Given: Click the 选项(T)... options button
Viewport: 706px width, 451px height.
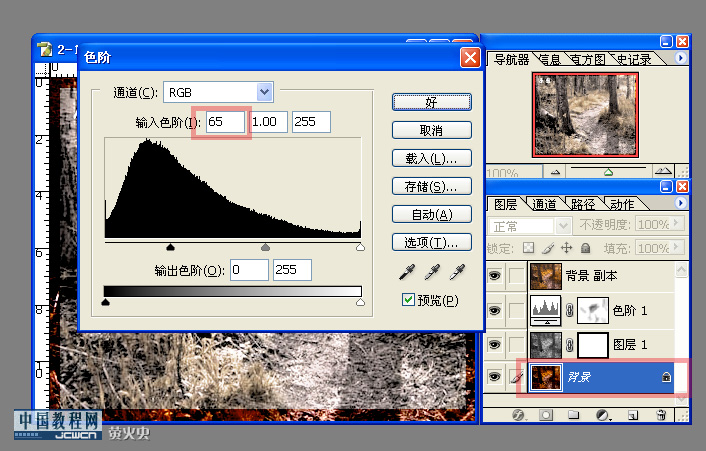Looking at the screenshot, I should tap(432, 243).
